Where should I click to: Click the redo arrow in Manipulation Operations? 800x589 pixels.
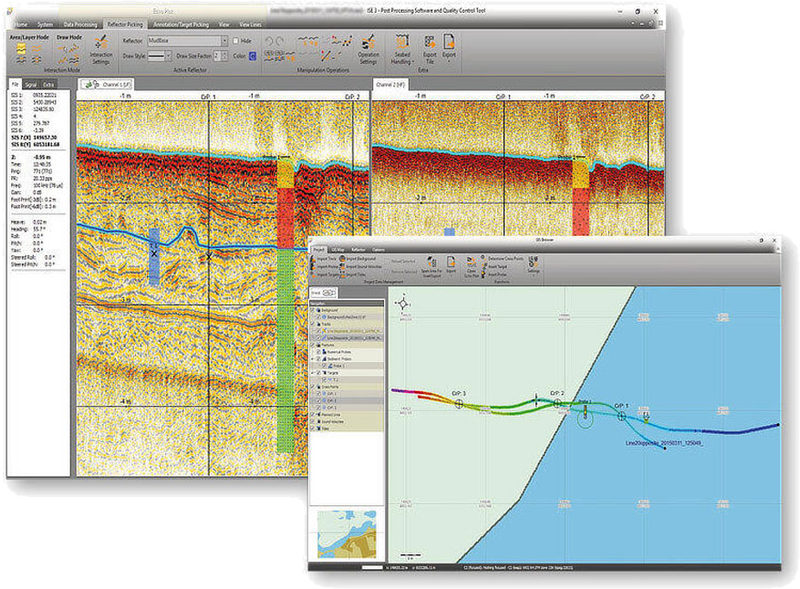pos(282,41)
